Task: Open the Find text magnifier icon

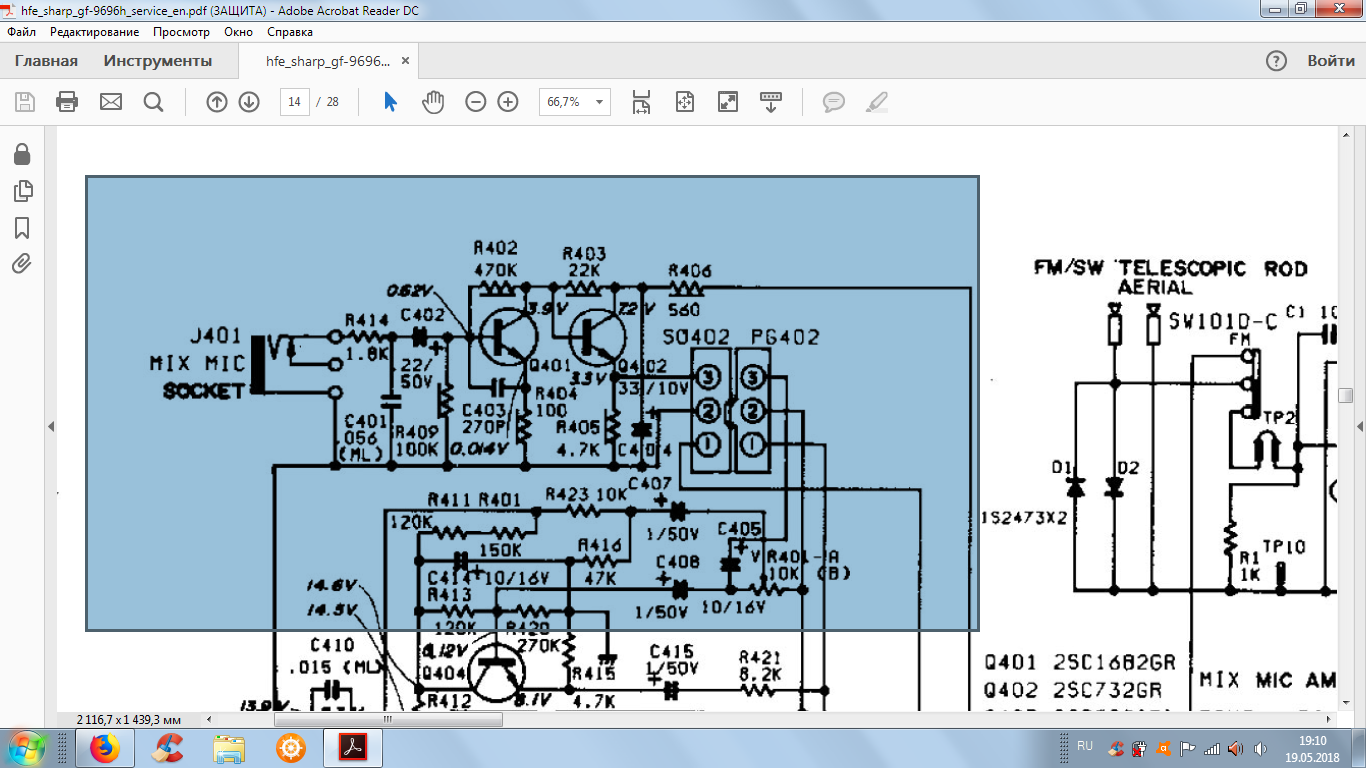Action: pos(153,102)
